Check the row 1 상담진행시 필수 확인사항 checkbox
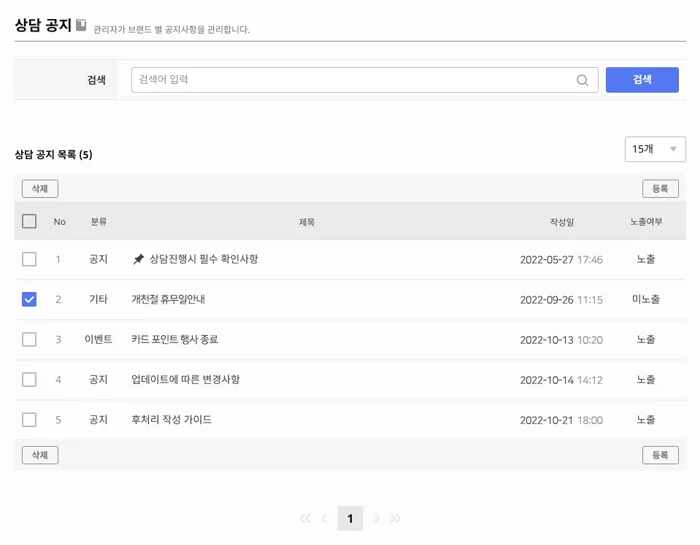This screenshot has width=700, height=545. [29, 259]
